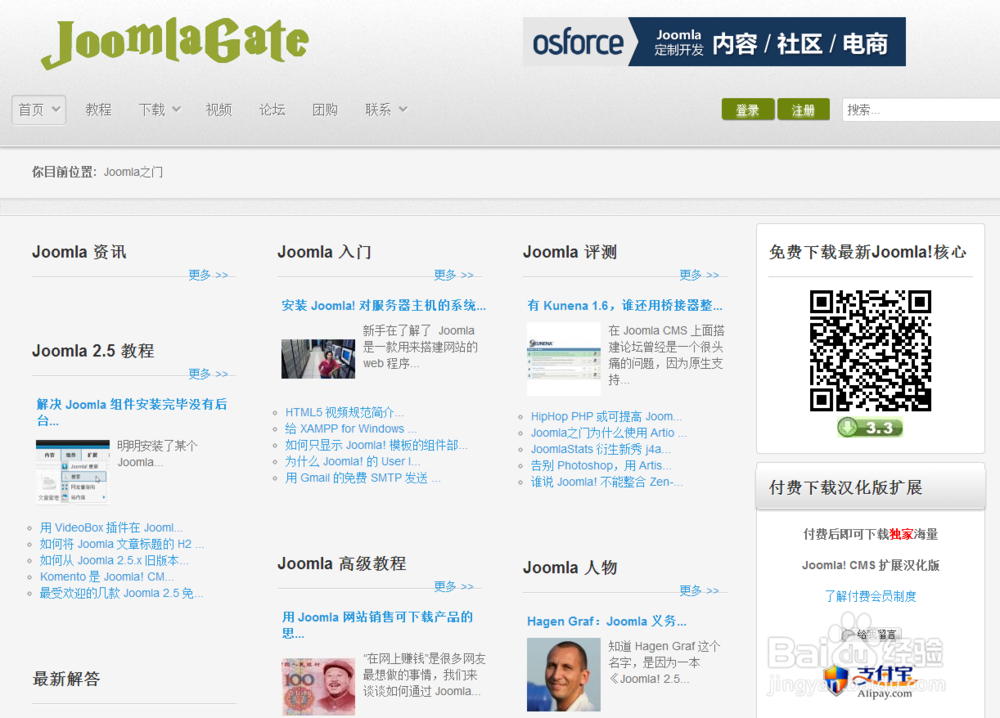Open 更多 link under Joomla 高级教程

click(x=453, y=586)
